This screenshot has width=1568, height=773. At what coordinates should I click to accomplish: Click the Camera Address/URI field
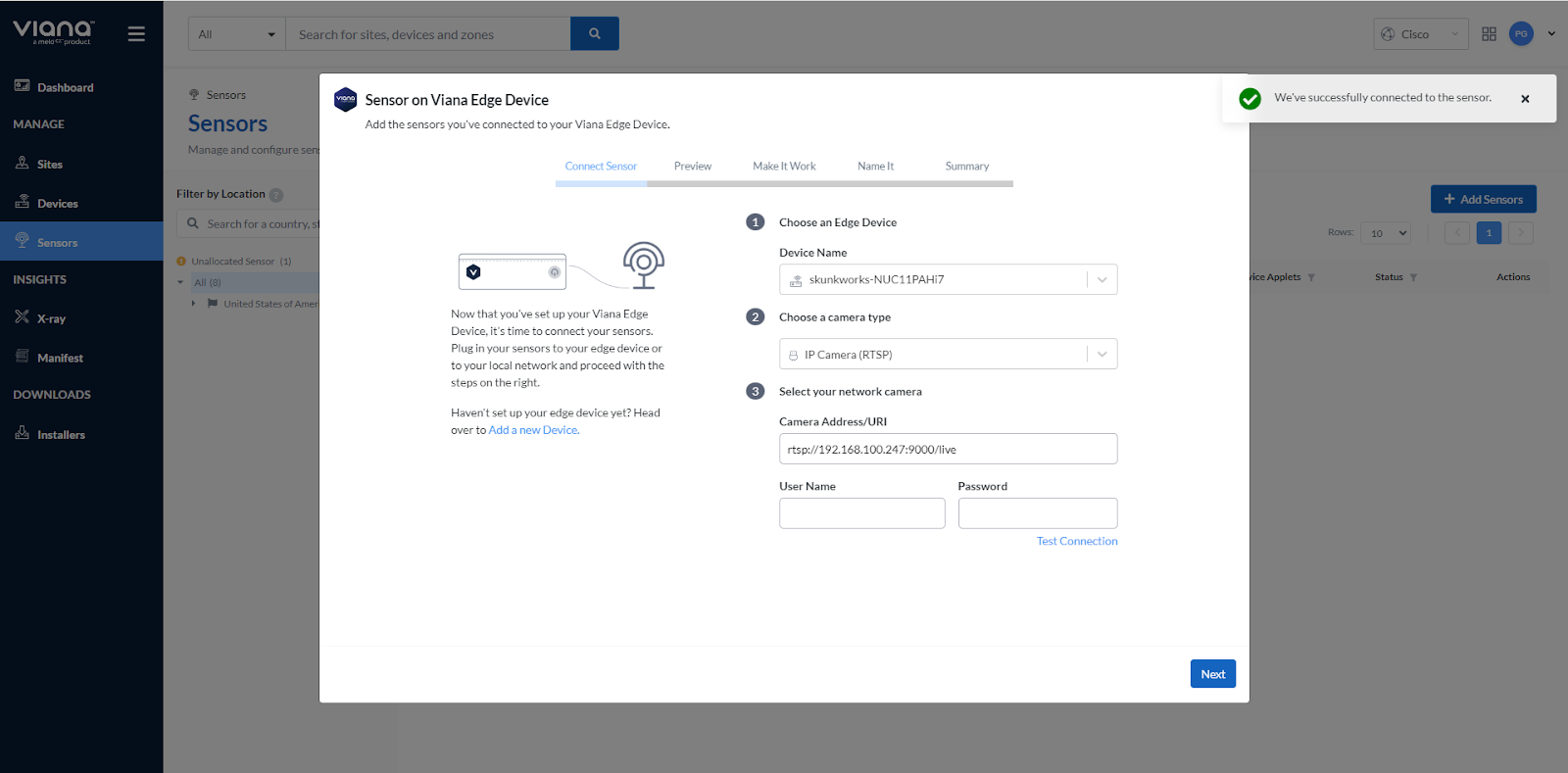[948, 450]
